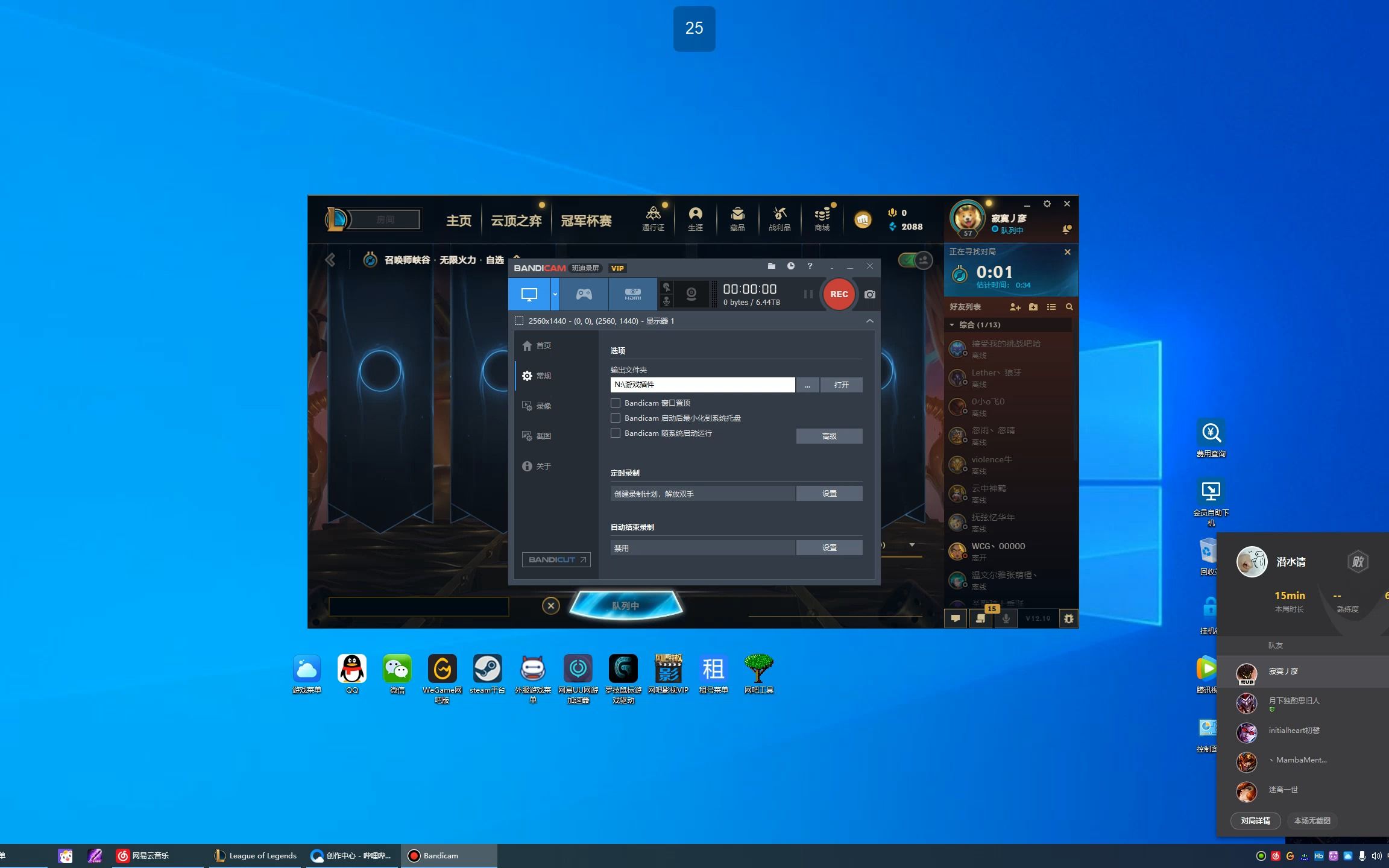Click League bug report icon
This screenshot has height=868, width=1389.
(1068, 618)
